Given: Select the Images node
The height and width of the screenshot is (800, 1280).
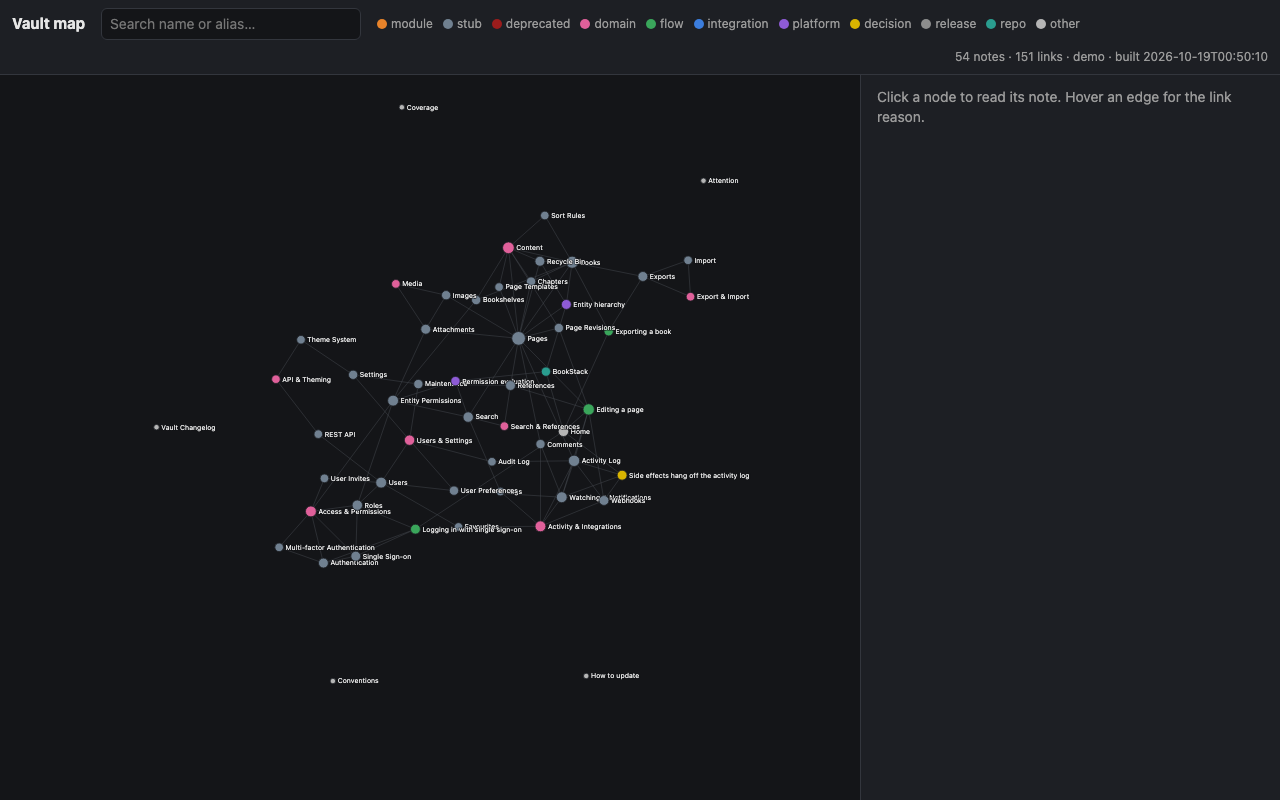Looking at the screenshot, I should pyautogui.click(x=446, y=296).
